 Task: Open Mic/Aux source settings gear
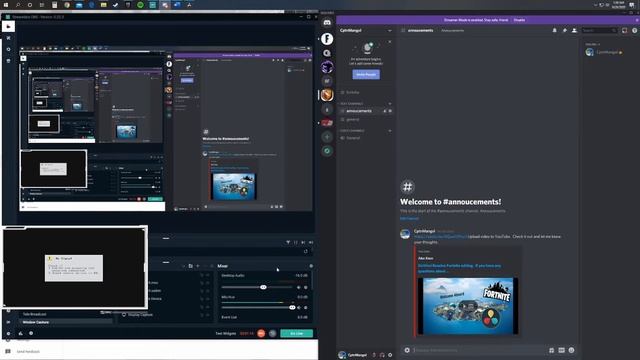click(x=306, y=307)
